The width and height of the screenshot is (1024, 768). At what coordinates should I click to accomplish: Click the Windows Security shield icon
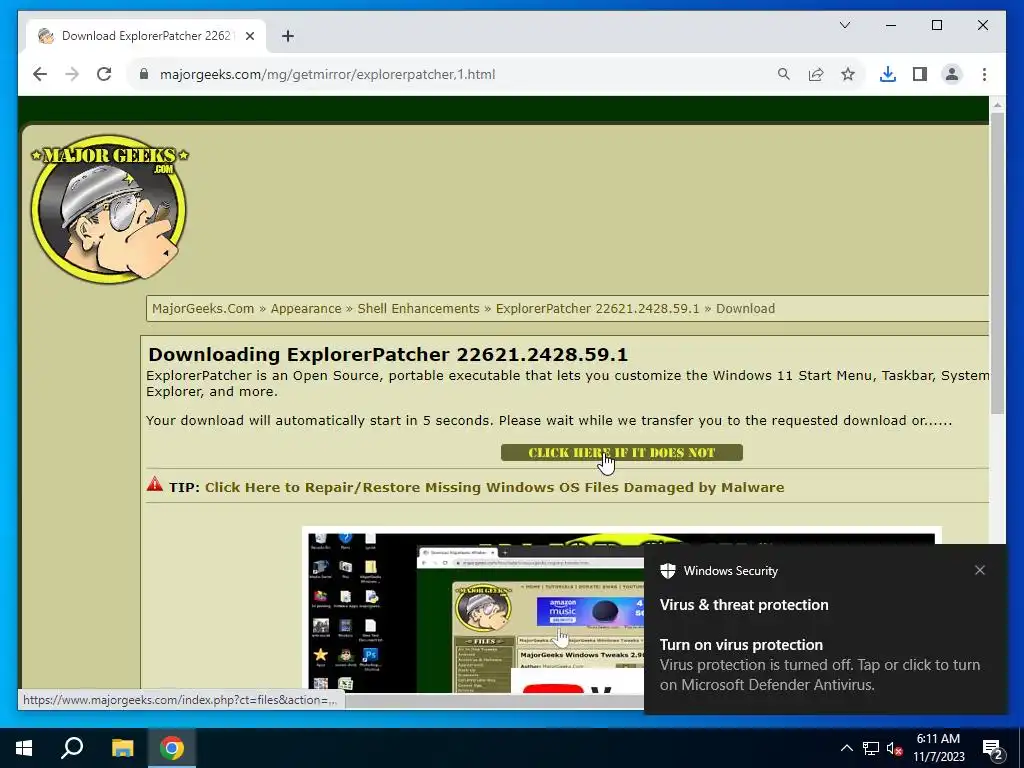(667, 571)
